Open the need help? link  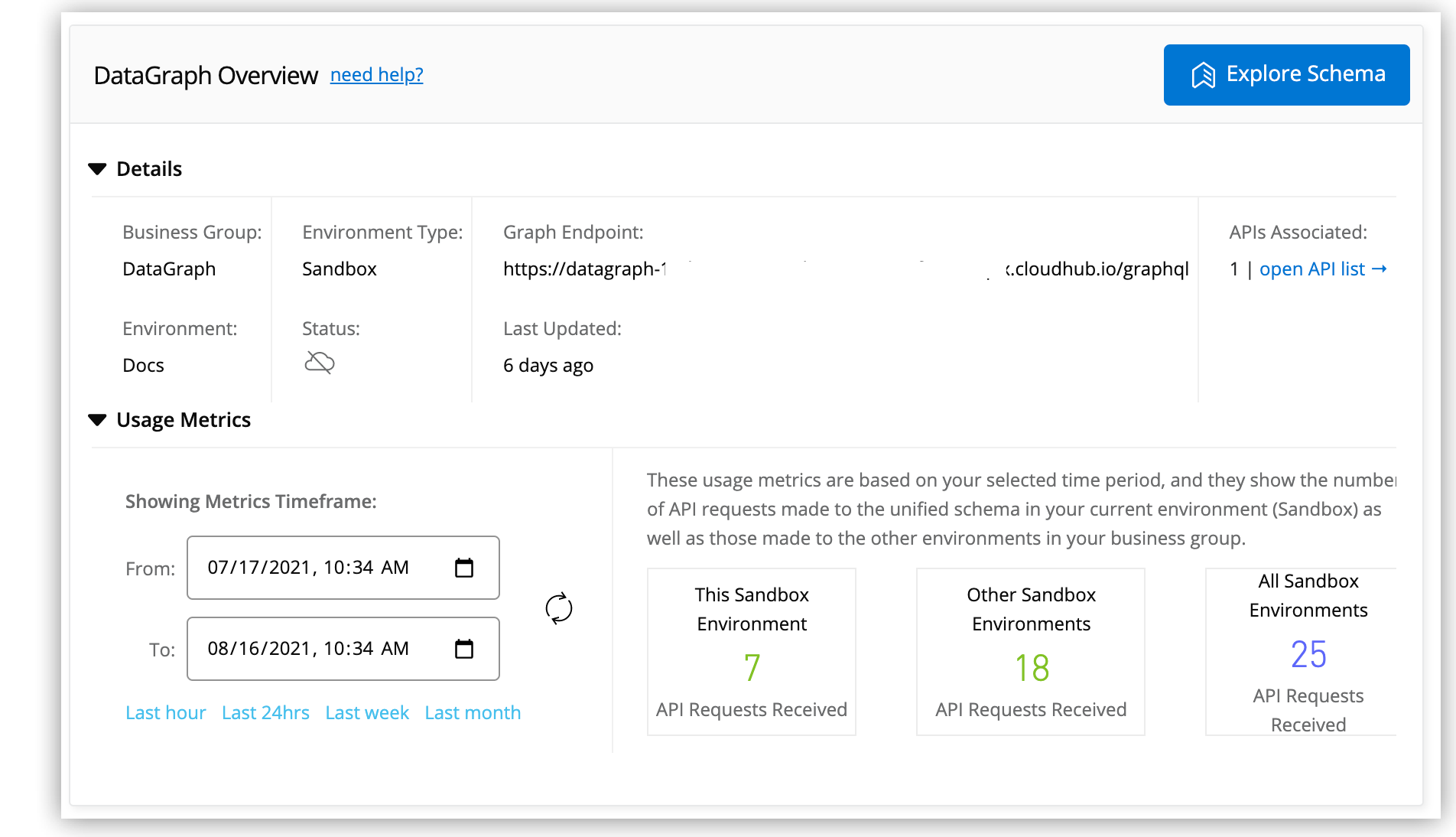[x=376, y=74]
